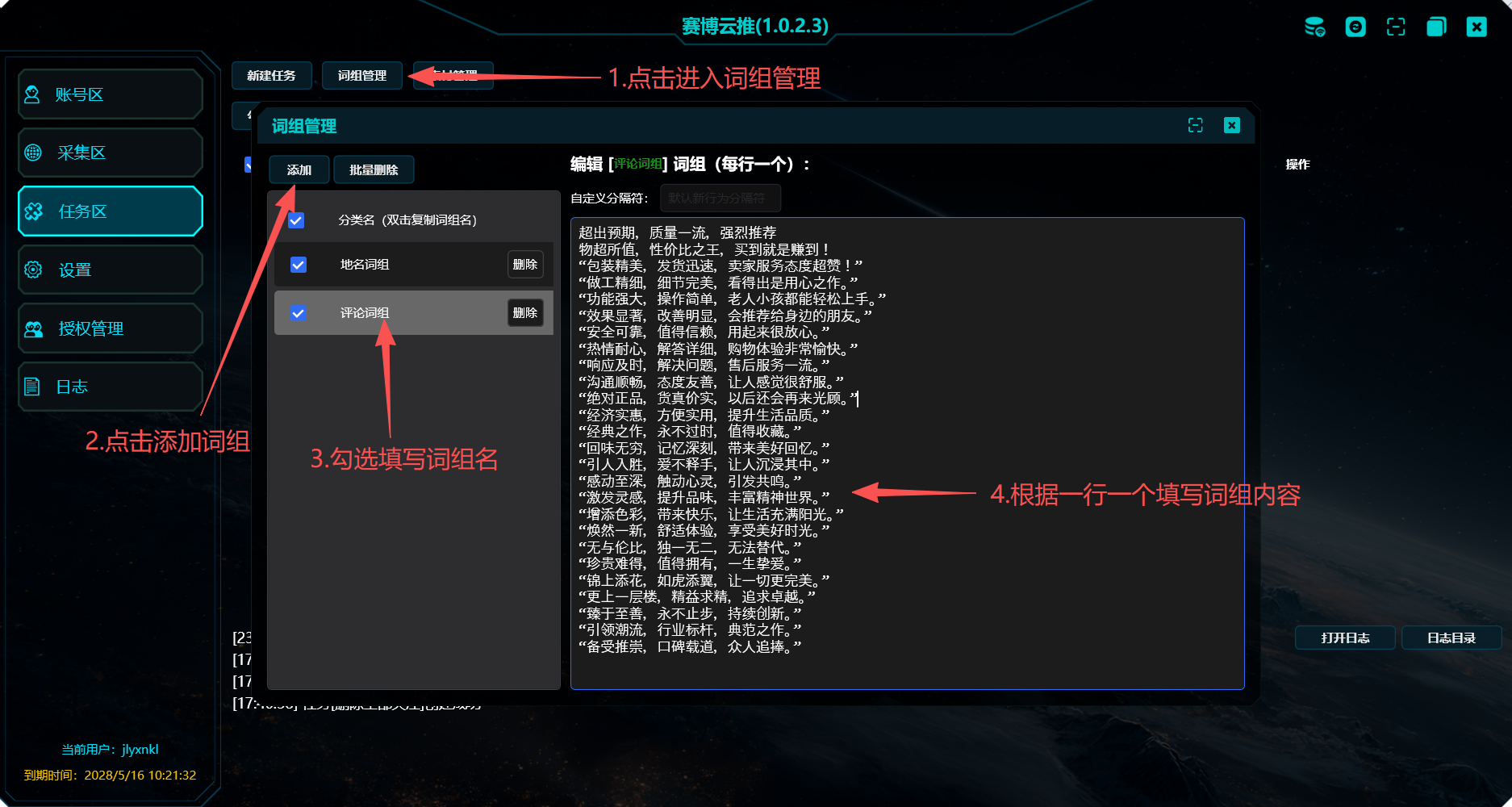Screen dimensions: 1512x807
Task: Switch to the 新建任务 tab
Action: pyautogui.click(x=272, y=75)
